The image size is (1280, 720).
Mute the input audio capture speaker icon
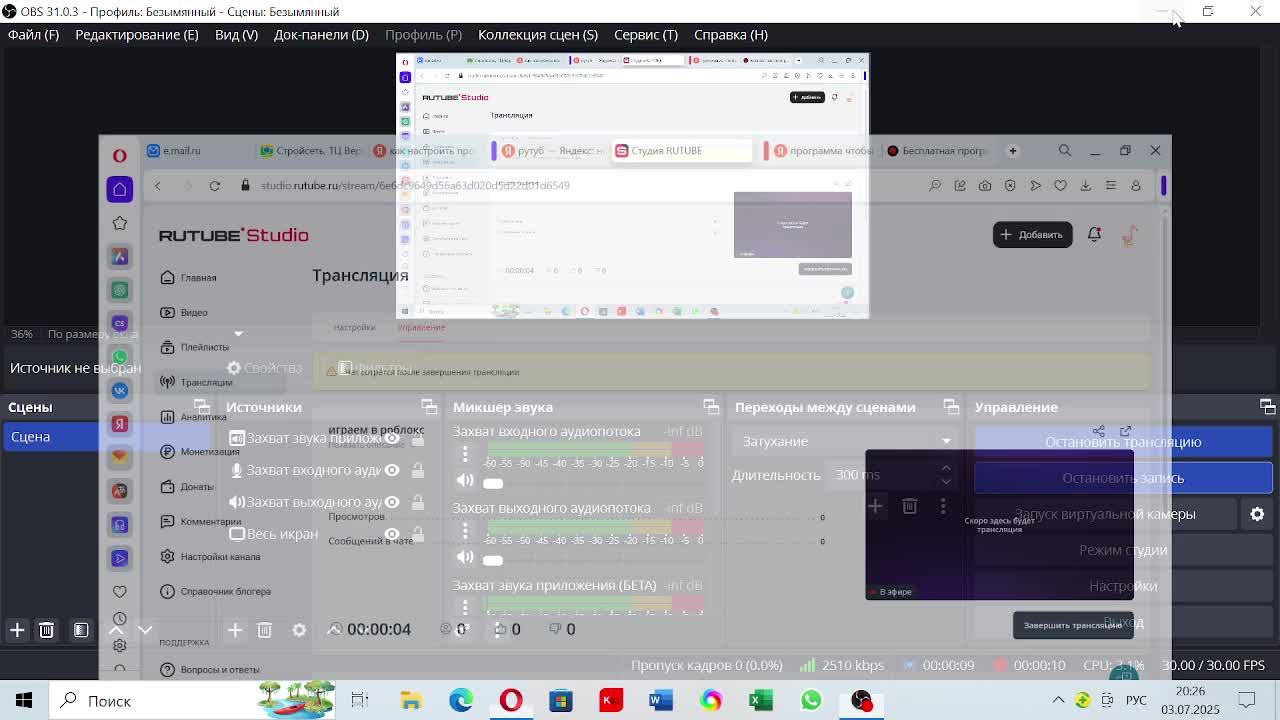point(465,481)
